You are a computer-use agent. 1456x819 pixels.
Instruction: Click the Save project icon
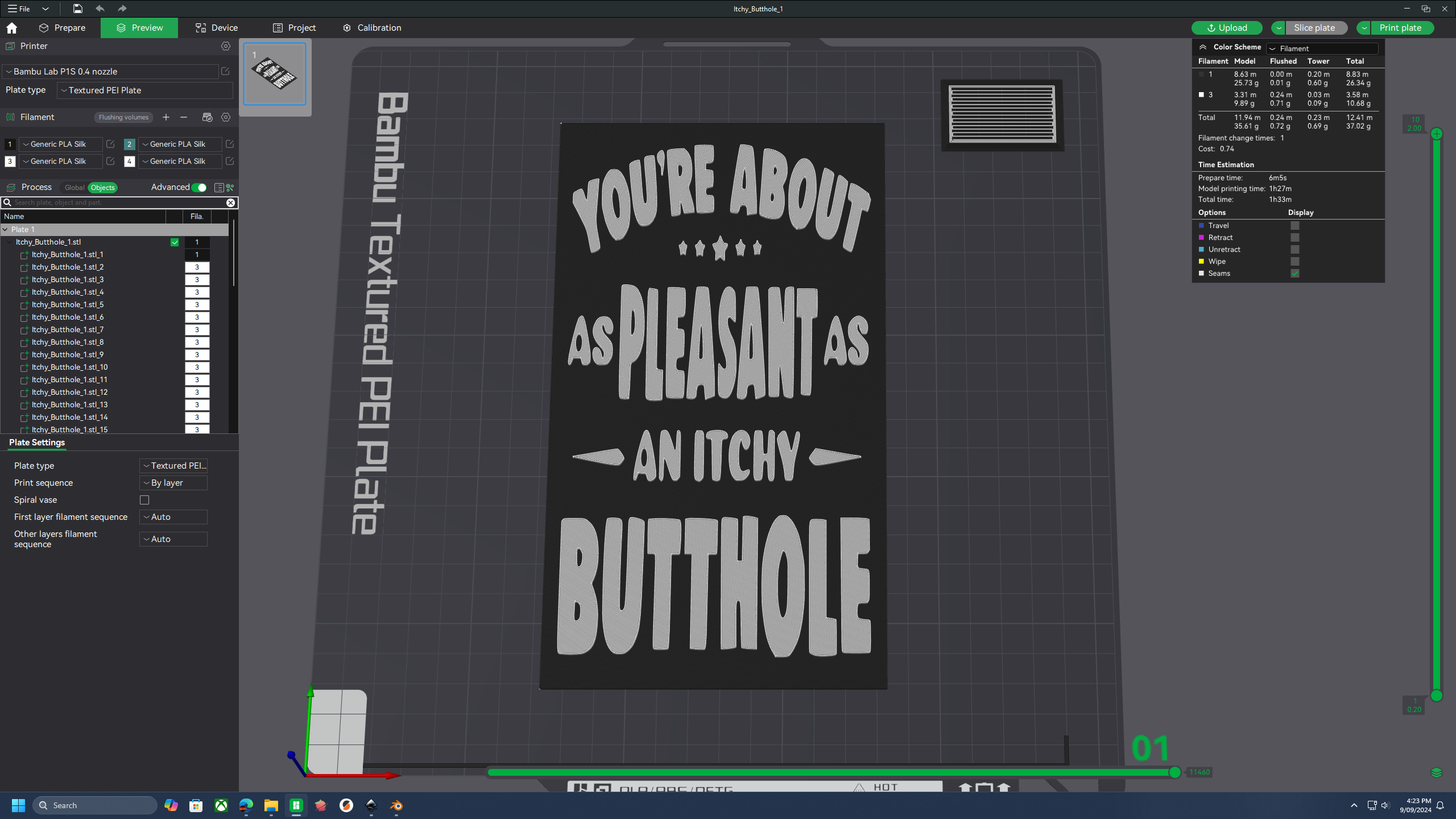[x=77, y=9]
